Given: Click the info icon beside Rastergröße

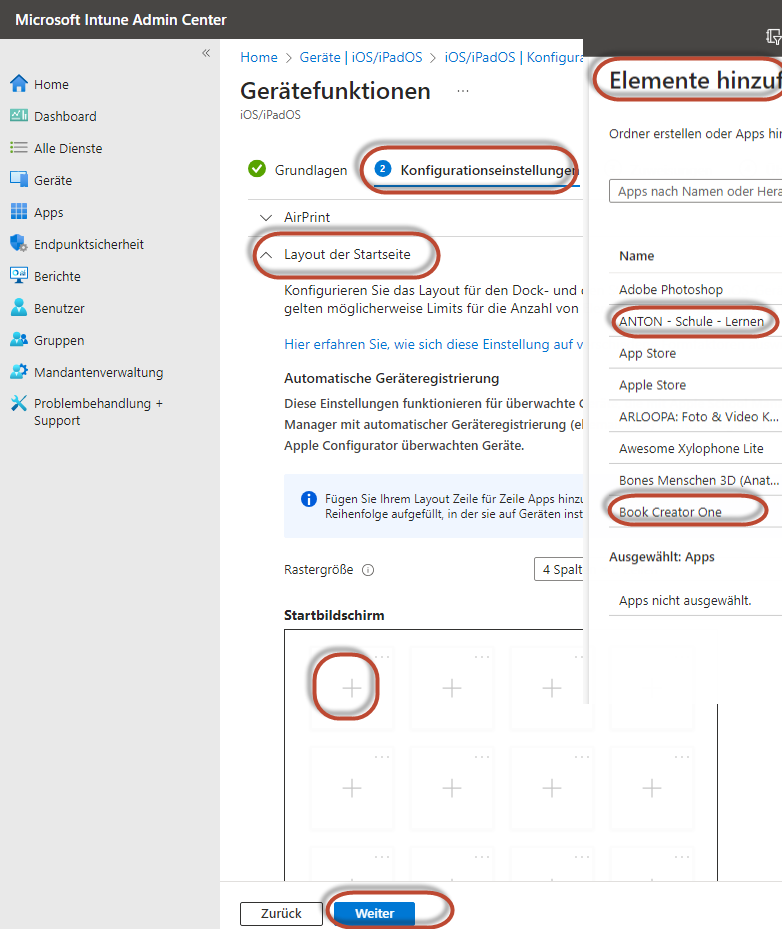Looking at the screenshot, I should 368,570.
